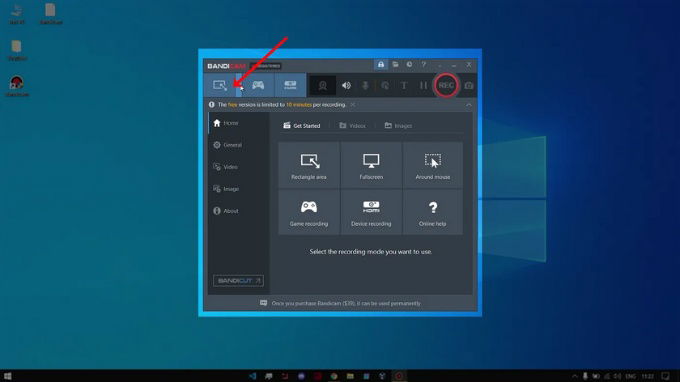This screenshot has width=680, height=382.
Task: Choose the Device recording tile
Action: (371, 212)
